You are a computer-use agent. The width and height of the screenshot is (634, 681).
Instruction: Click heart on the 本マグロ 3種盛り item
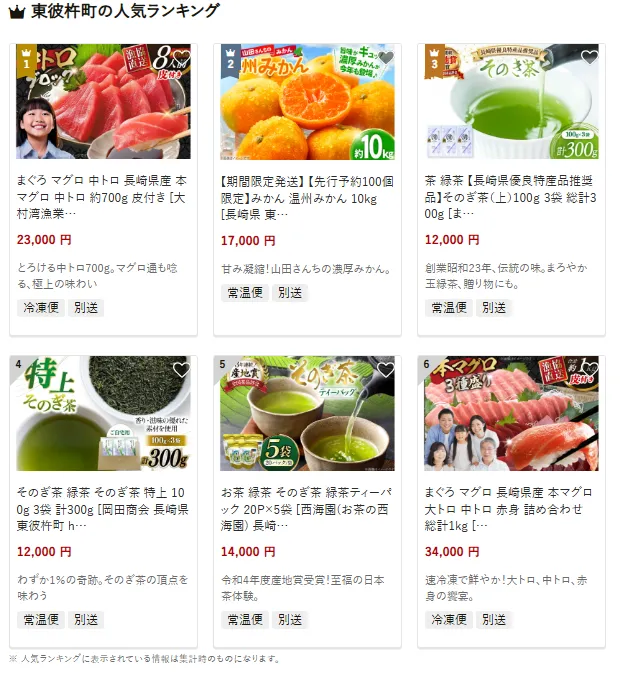[x=589, y=370]
